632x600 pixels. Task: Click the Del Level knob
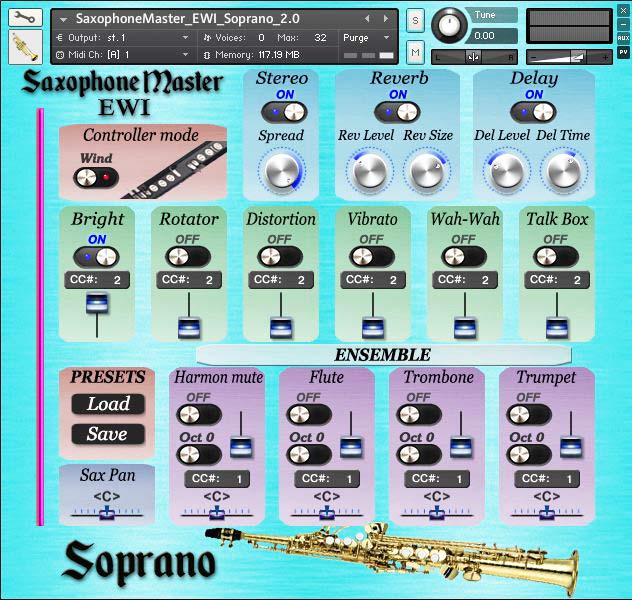tap(506, 172)
